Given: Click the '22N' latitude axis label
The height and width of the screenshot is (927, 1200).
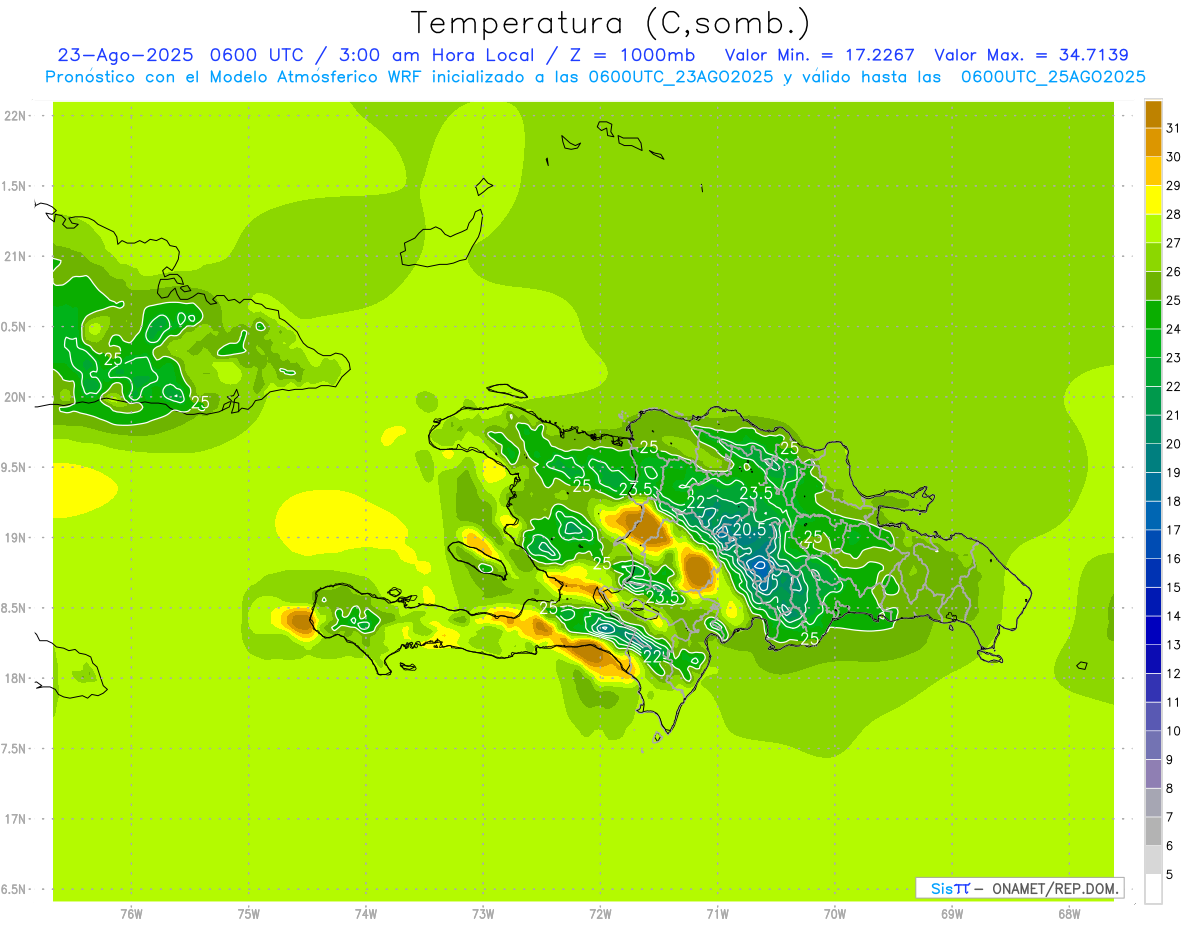Looking at the screenshot, I should [x=17, y=116].
